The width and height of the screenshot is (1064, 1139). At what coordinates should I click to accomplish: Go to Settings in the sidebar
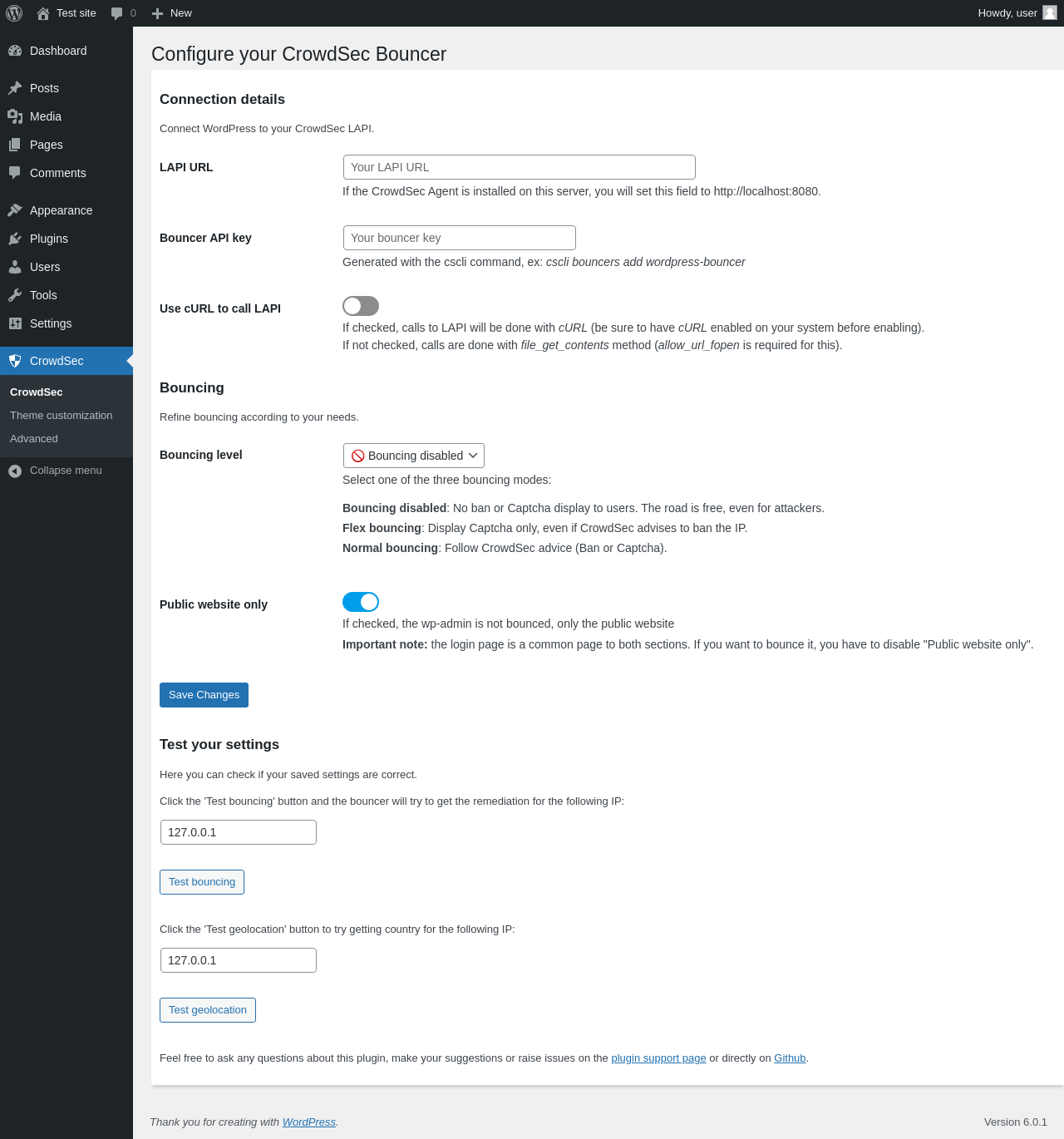[66, 323]
